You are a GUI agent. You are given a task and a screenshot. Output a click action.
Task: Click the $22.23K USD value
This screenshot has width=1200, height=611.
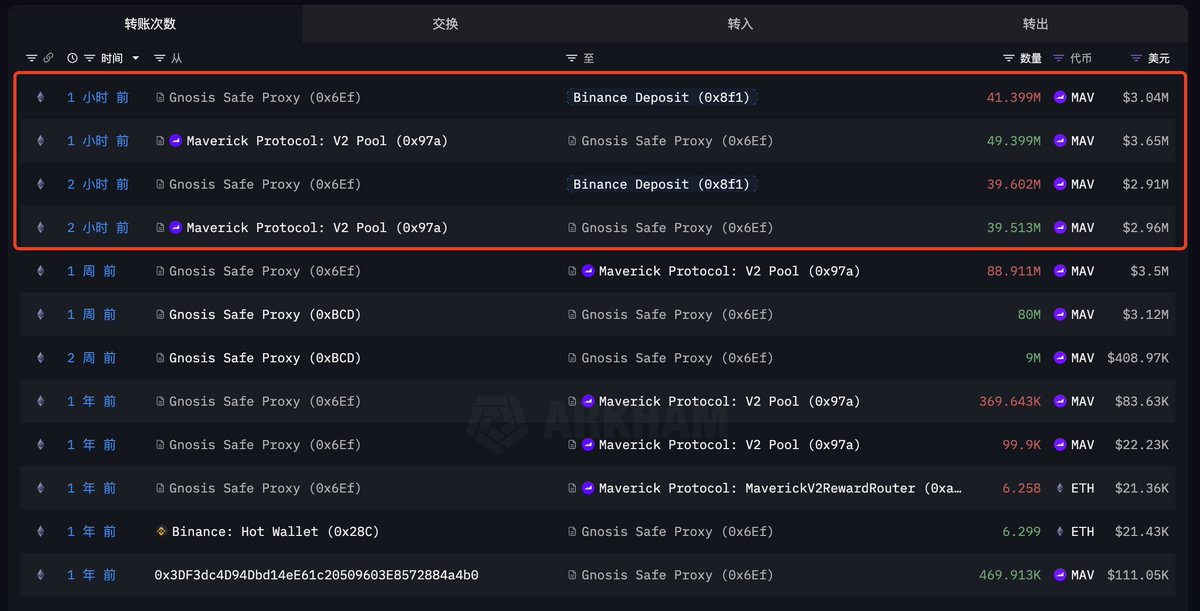pyautogui.click(x=1142, y=445)
